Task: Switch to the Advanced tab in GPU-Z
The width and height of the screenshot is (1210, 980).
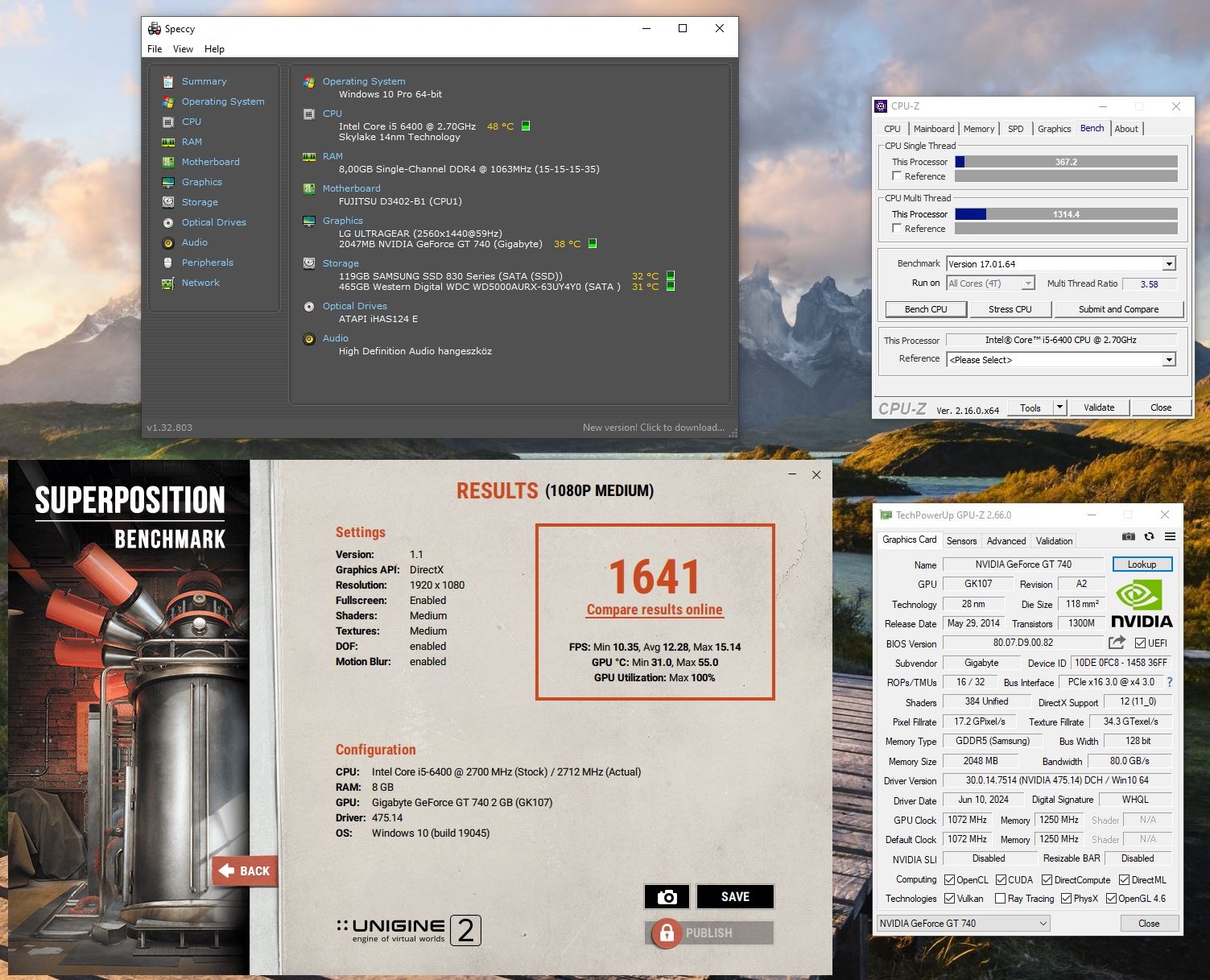Action: tap(1006, 541)
